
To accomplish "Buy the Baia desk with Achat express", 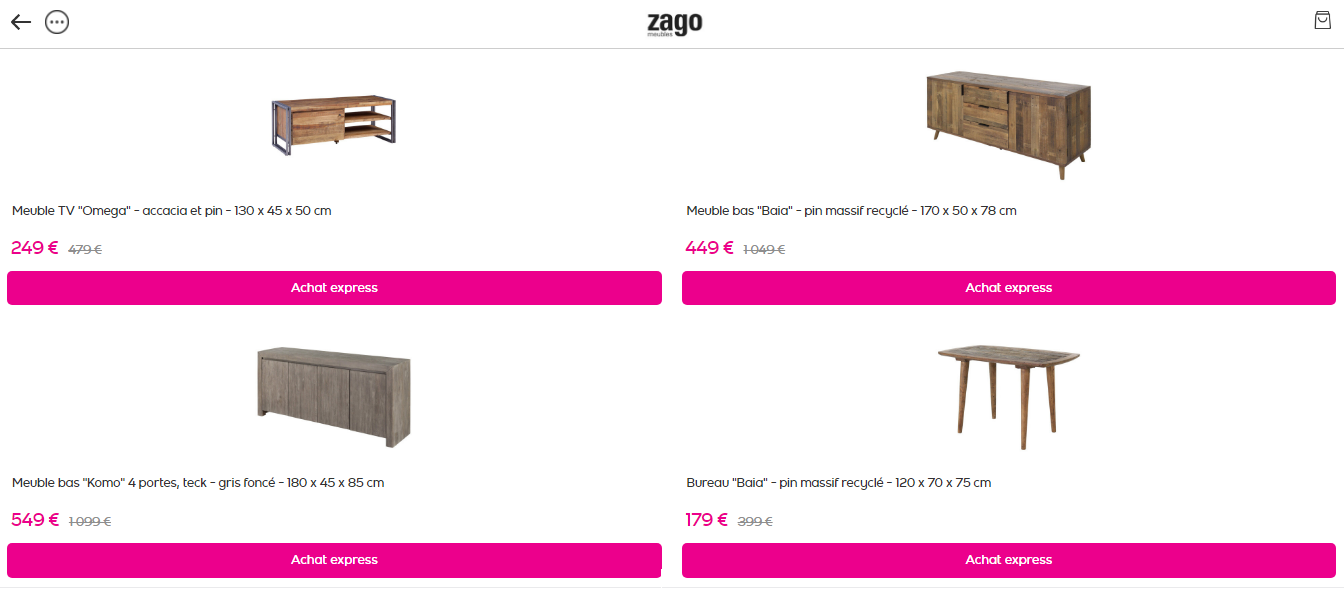I will click(1008, 560).
